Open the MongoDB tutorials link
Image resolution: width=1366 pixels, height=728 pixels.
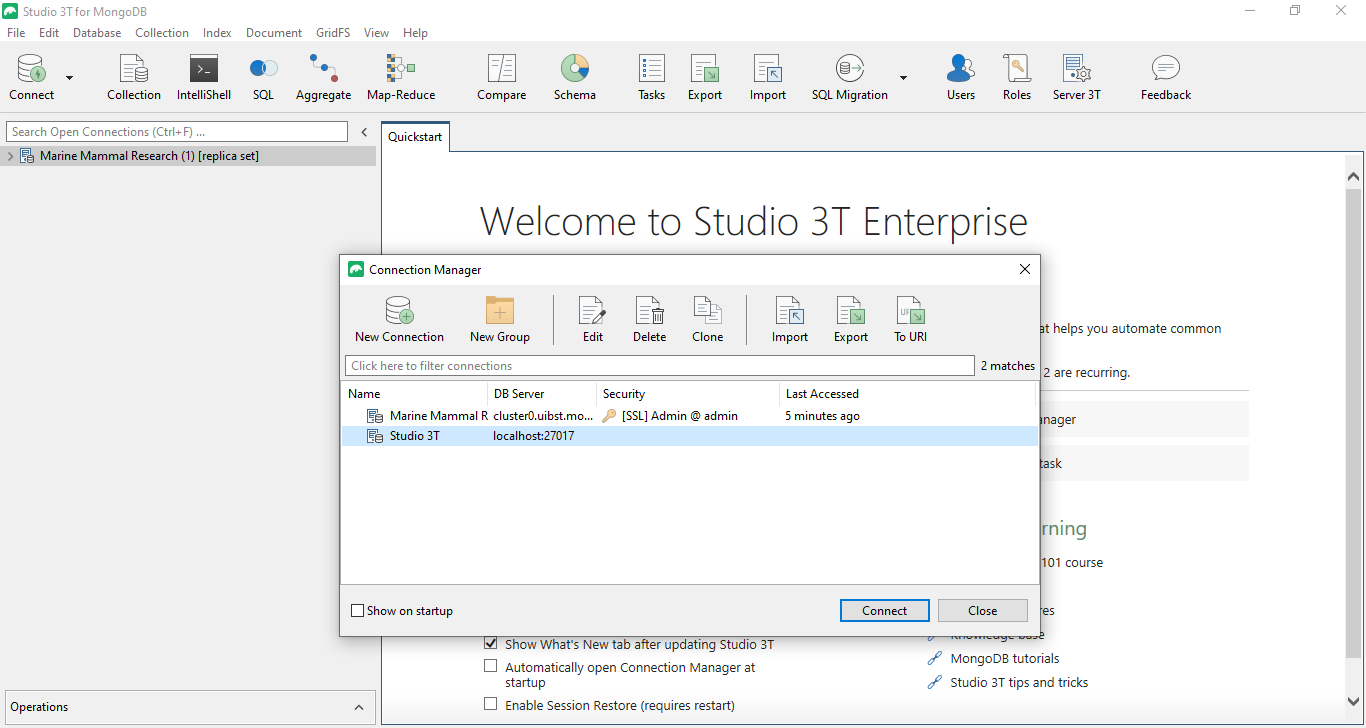tap(1003, 658)
